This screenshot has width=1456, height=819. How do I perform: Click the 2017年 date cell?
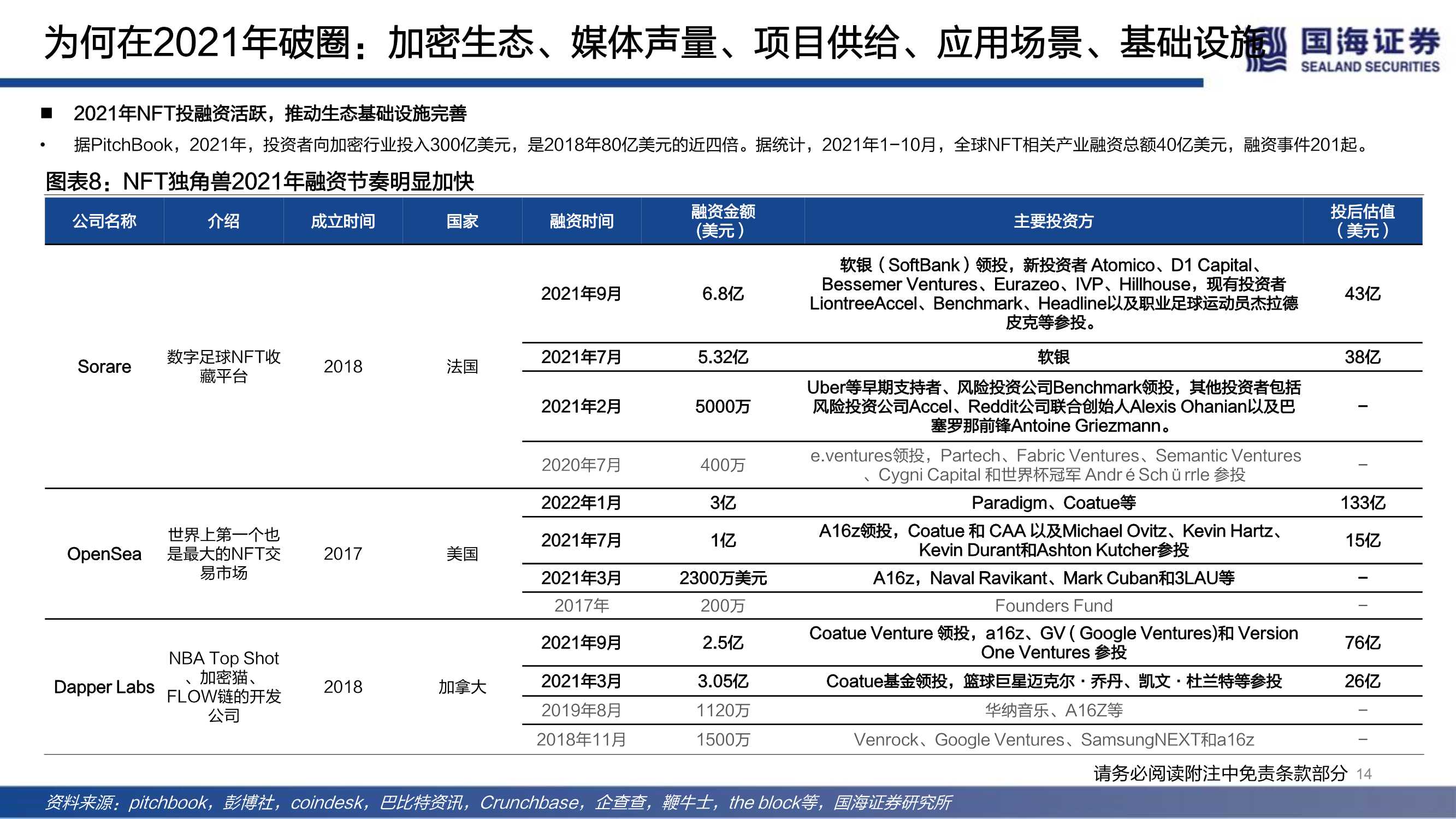point(581,606)
